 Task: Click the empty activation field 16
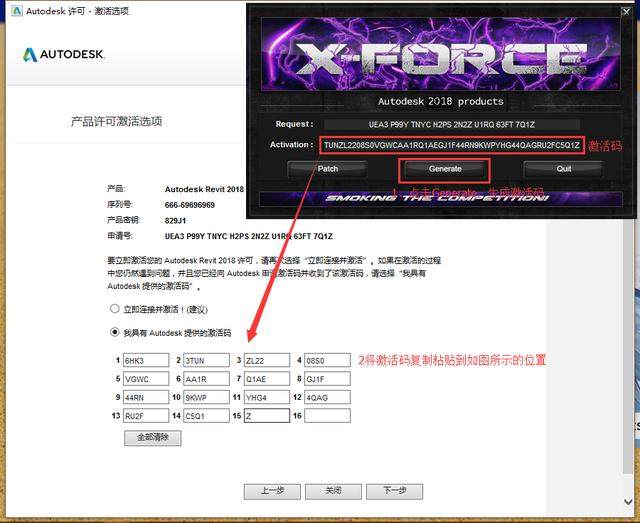327,416
